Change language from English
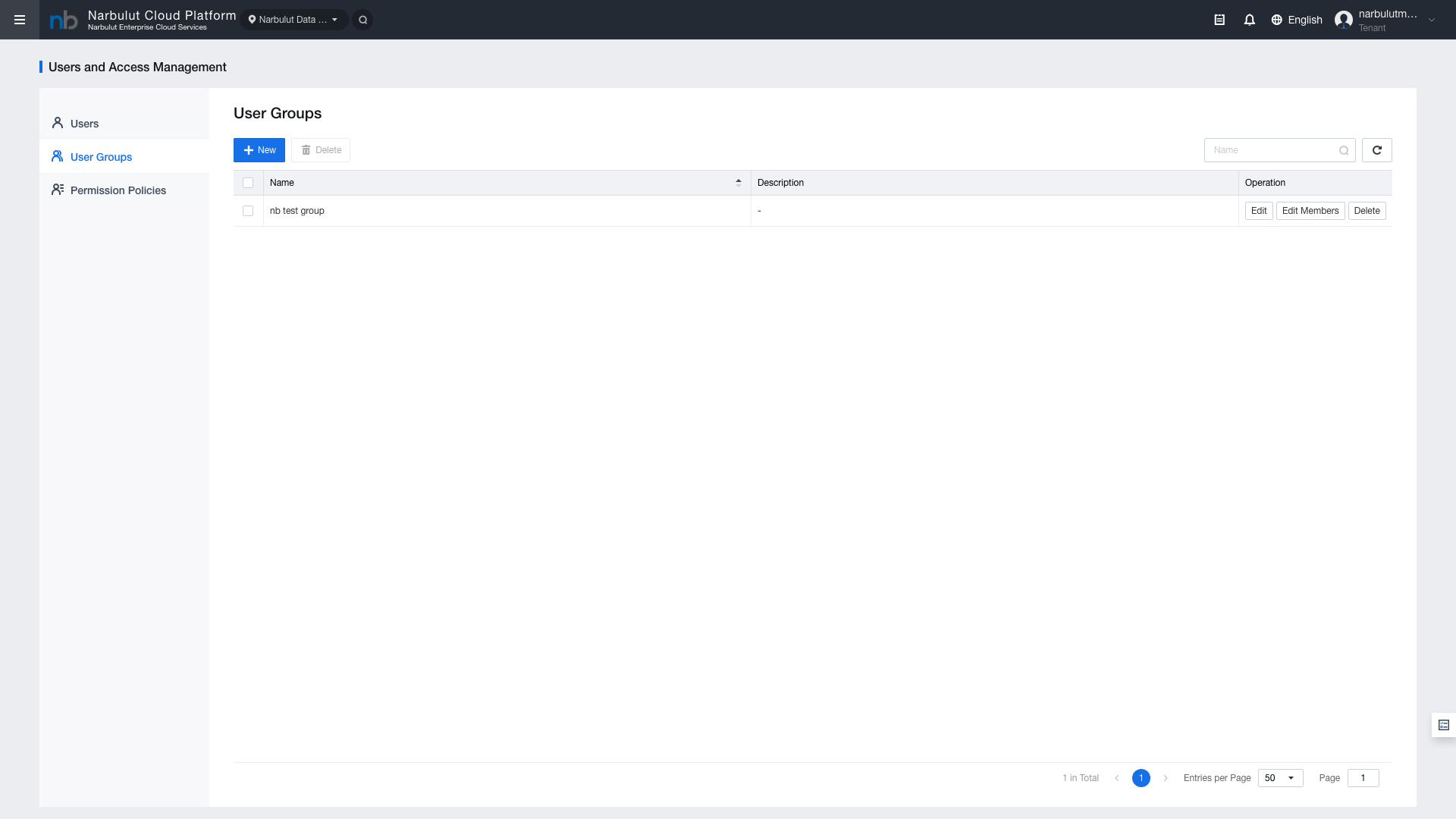This screenshot has width=1456, height=819. (1297, 20)
